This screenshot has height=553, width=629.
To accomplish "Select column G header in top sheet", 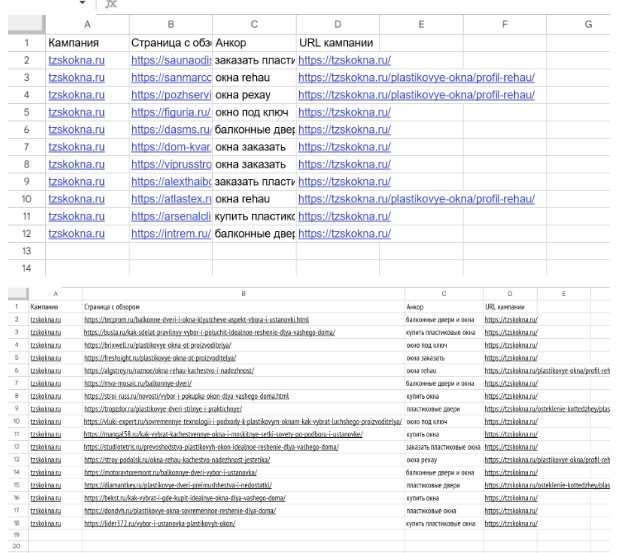I will click(588, 24).
